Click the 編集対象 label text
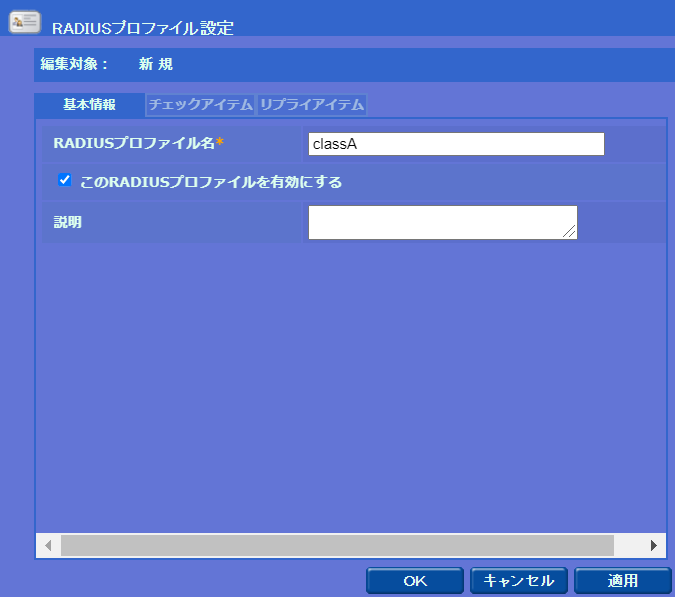The width and height of the screenshot is (675, 597). pyautogui.click(x=74, y=64)
